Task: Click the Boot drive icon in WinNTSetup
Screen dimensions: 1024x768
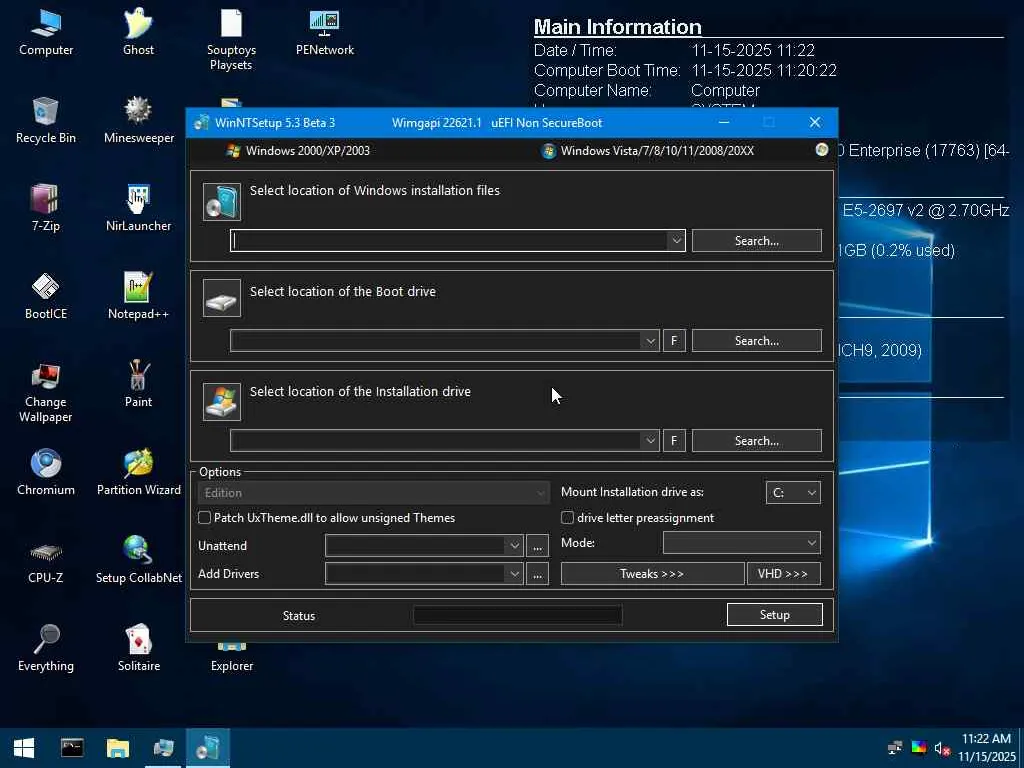Action: (x=222, y=298)
